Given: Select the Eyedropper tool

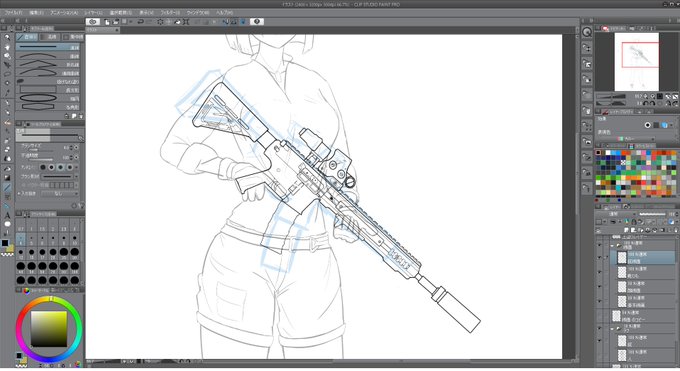Looking at the screenshot, I should point(7,92).
